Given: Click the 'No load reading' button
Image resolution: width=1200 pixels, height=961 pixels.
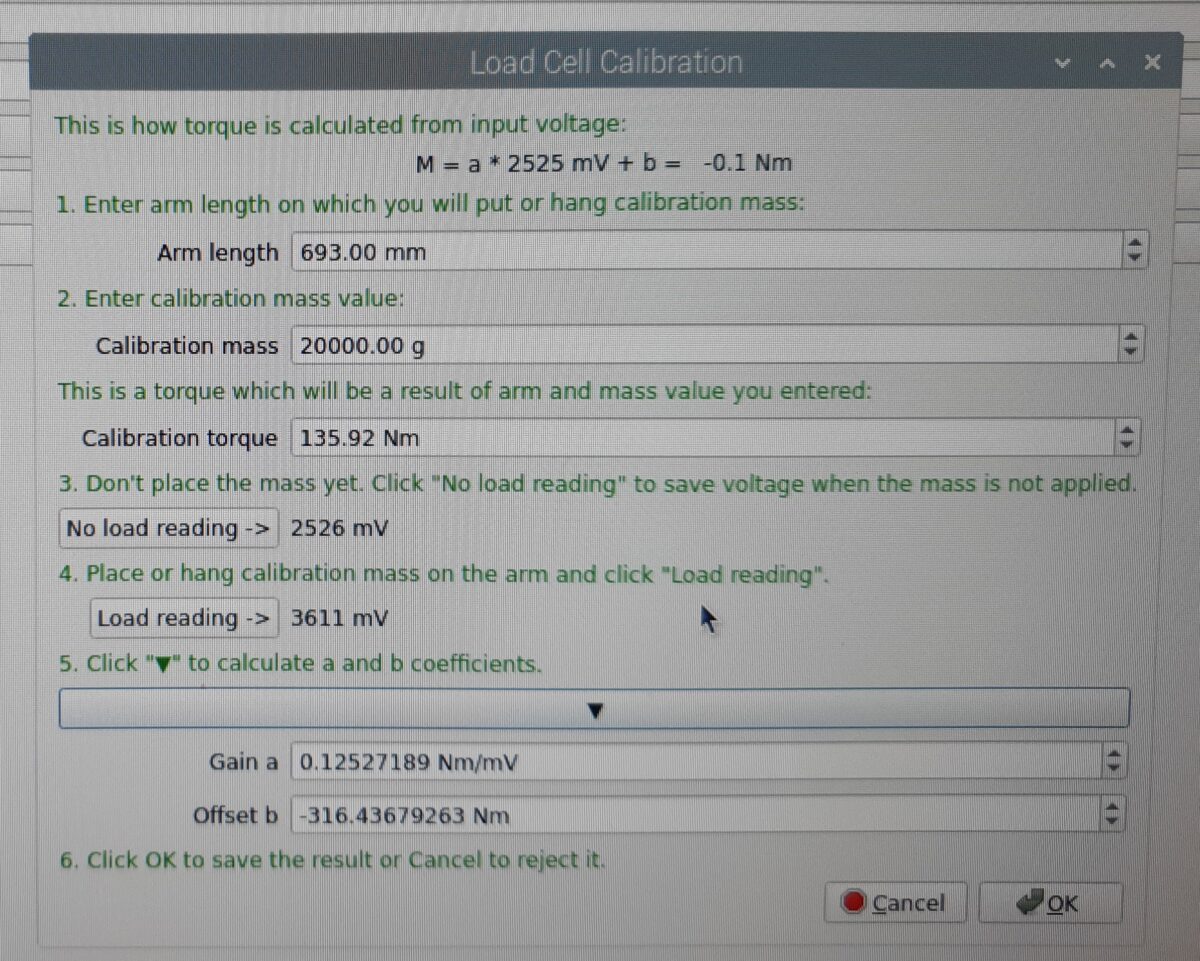Looking at the screenshot, I should 168,528.
